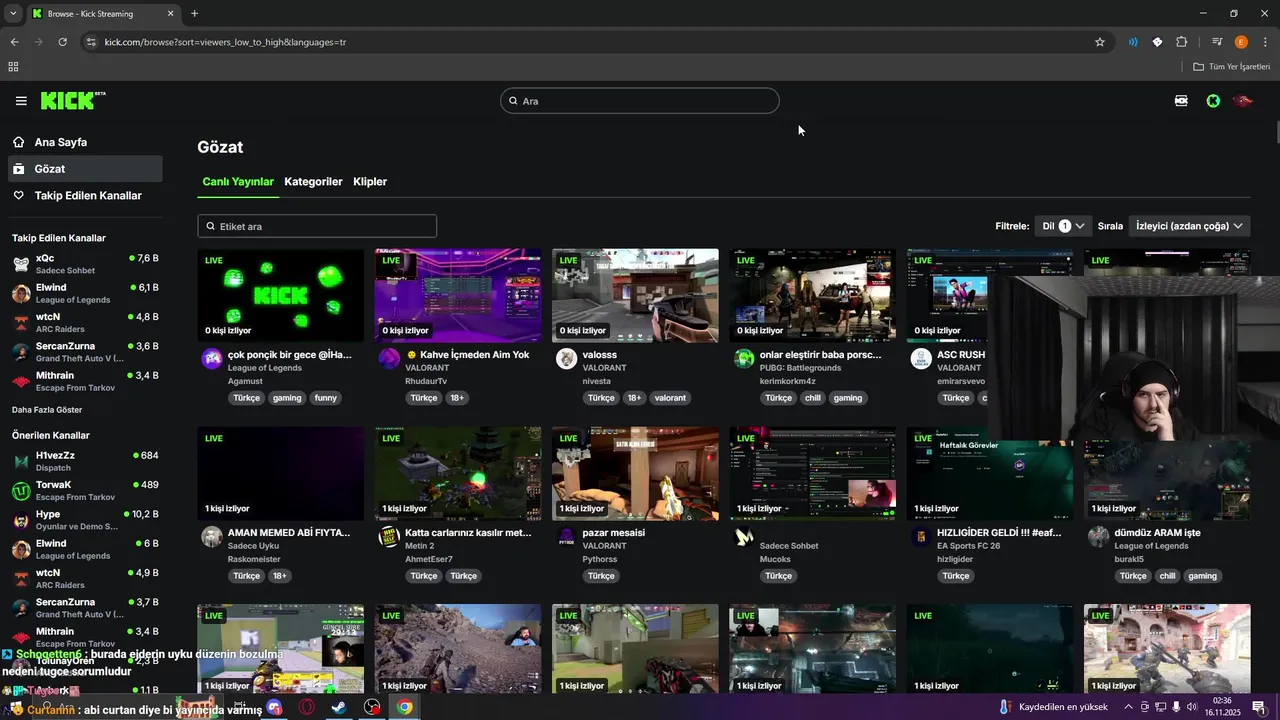Image resolution: width=1280 pixels, height=720 pixels.
Task: Open the valosss stream thumbnail
Action: (x=635, y=296)
